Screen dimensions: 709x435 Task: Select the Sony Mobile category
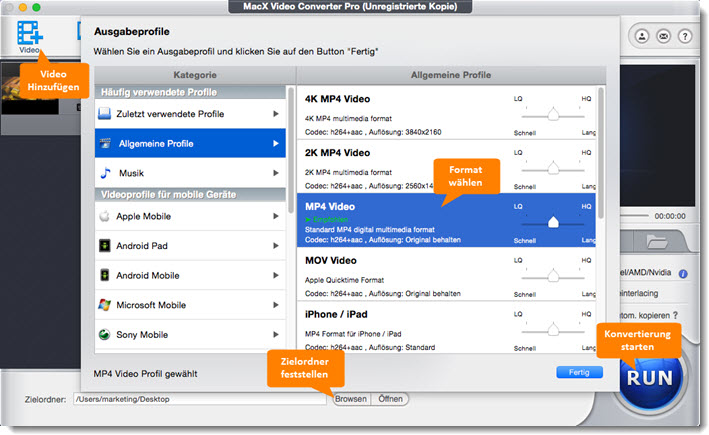pyautogui.click(x=190, y=335)
